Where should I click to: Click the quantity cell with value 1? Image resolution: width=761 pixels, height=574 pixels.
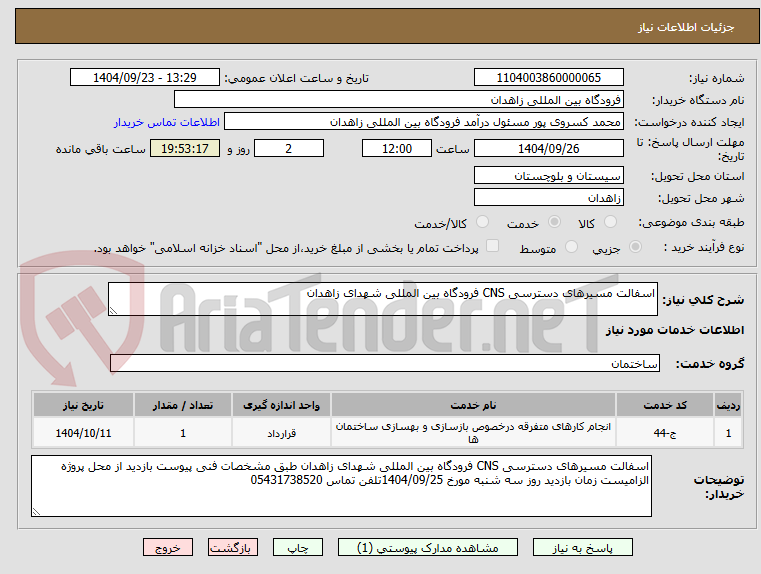[183, 432]
